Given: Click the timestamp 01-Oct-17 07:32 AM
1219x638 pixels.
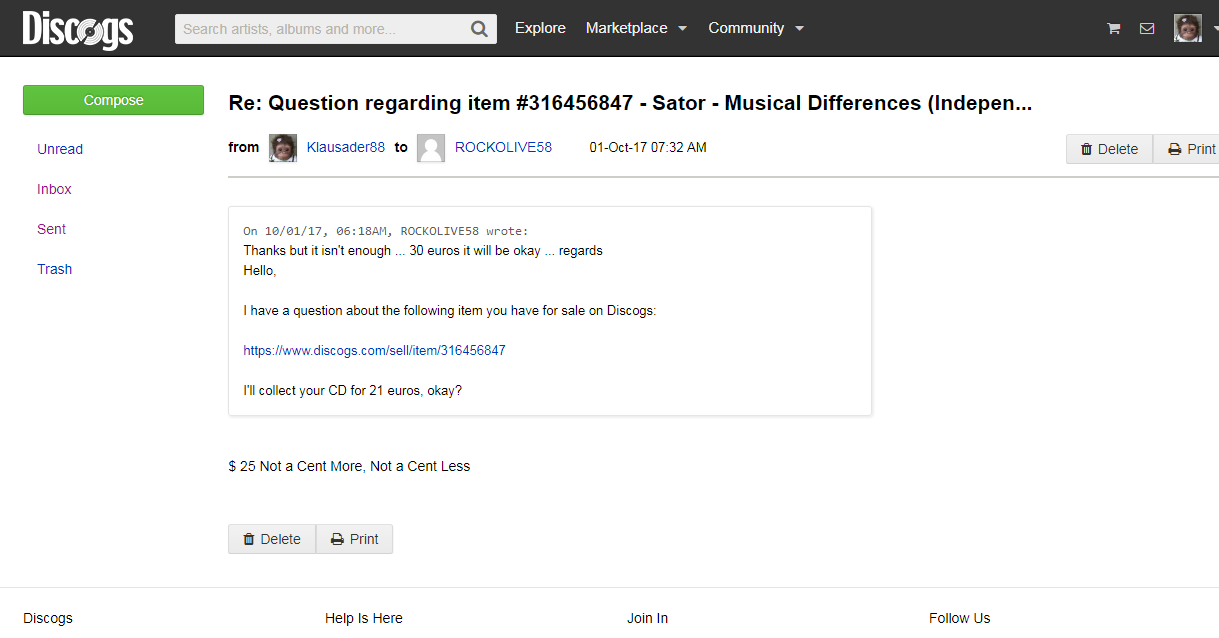Looking at the screenshot, I should [648, 147].
